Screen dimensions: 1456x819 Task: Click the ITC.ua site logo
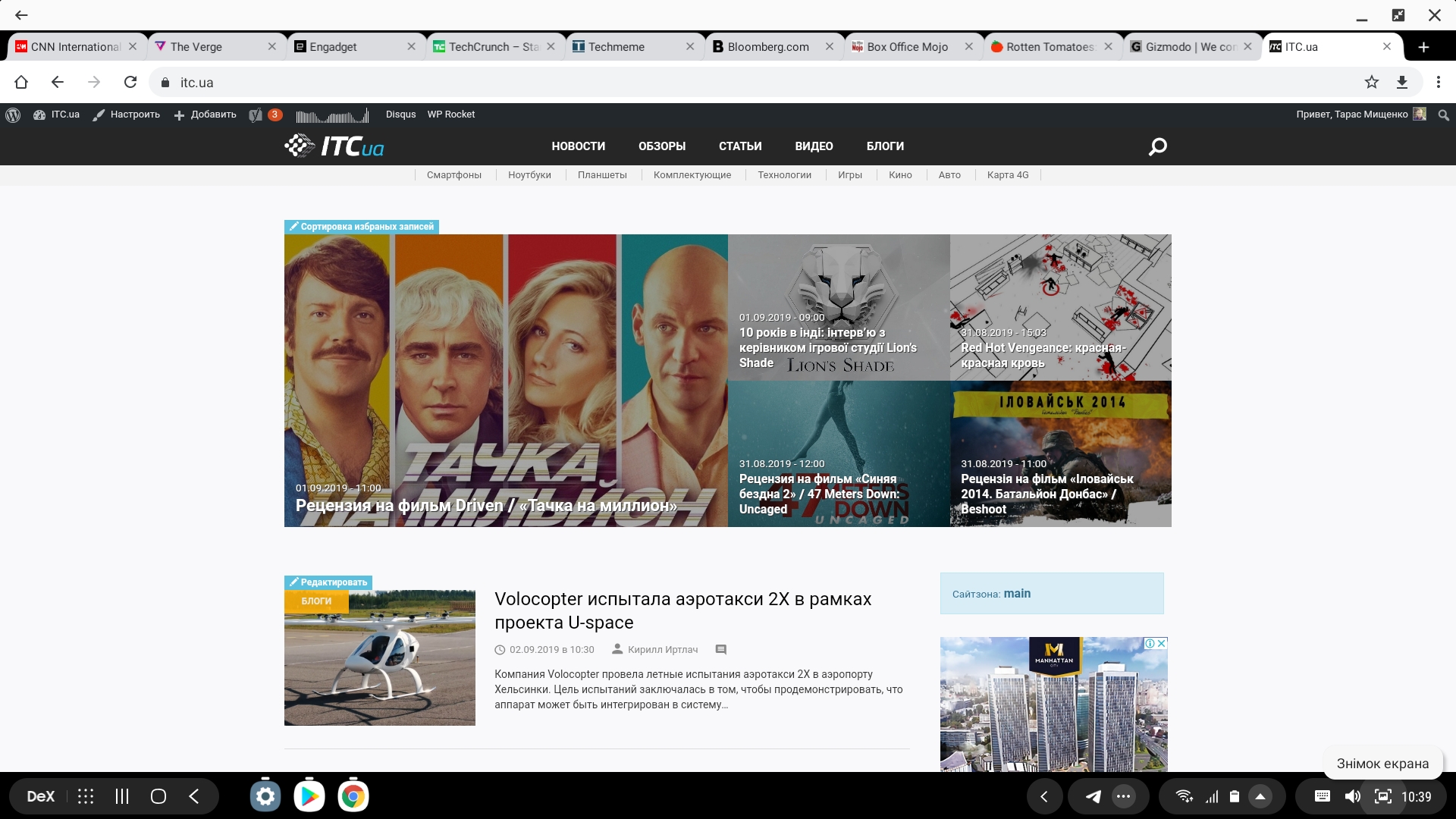click(334, 146)
